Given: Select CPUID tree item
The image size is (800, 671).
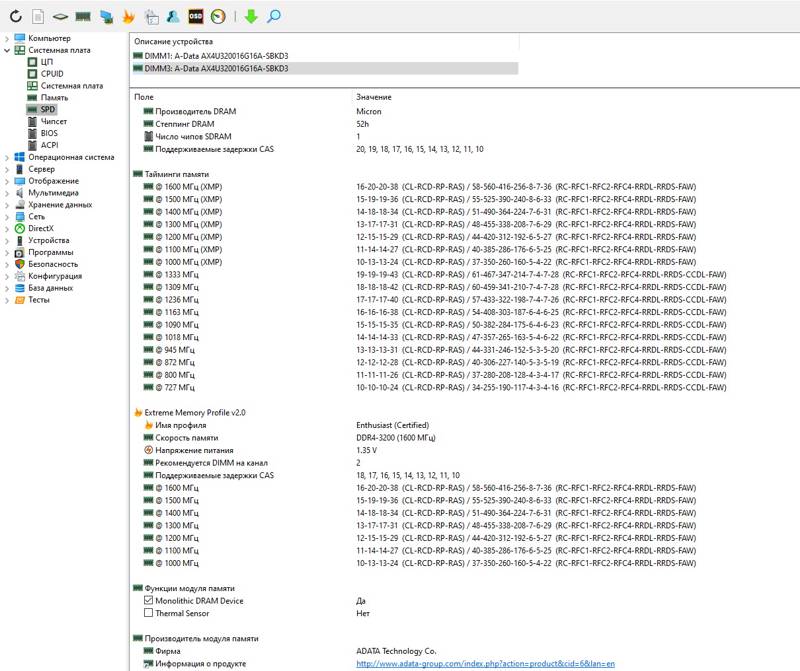Looking at the screenshot, I should tap(52, 73).
